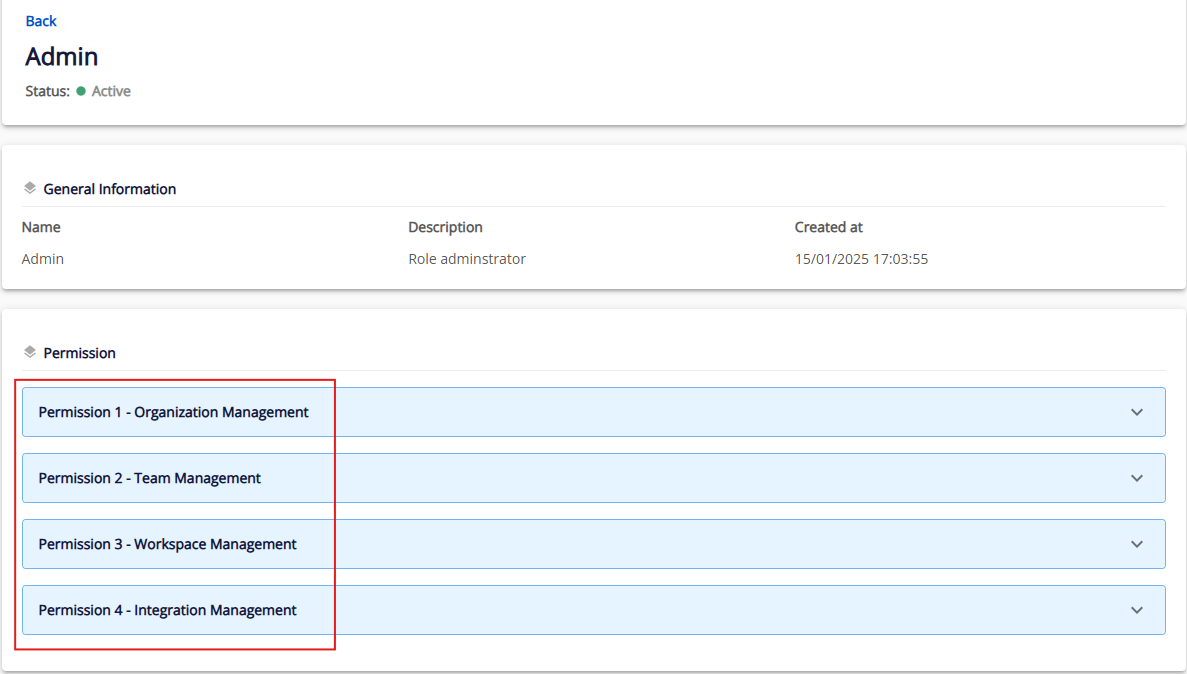Click the Created at column label
Screen dimensions: 1187x674
828,227
